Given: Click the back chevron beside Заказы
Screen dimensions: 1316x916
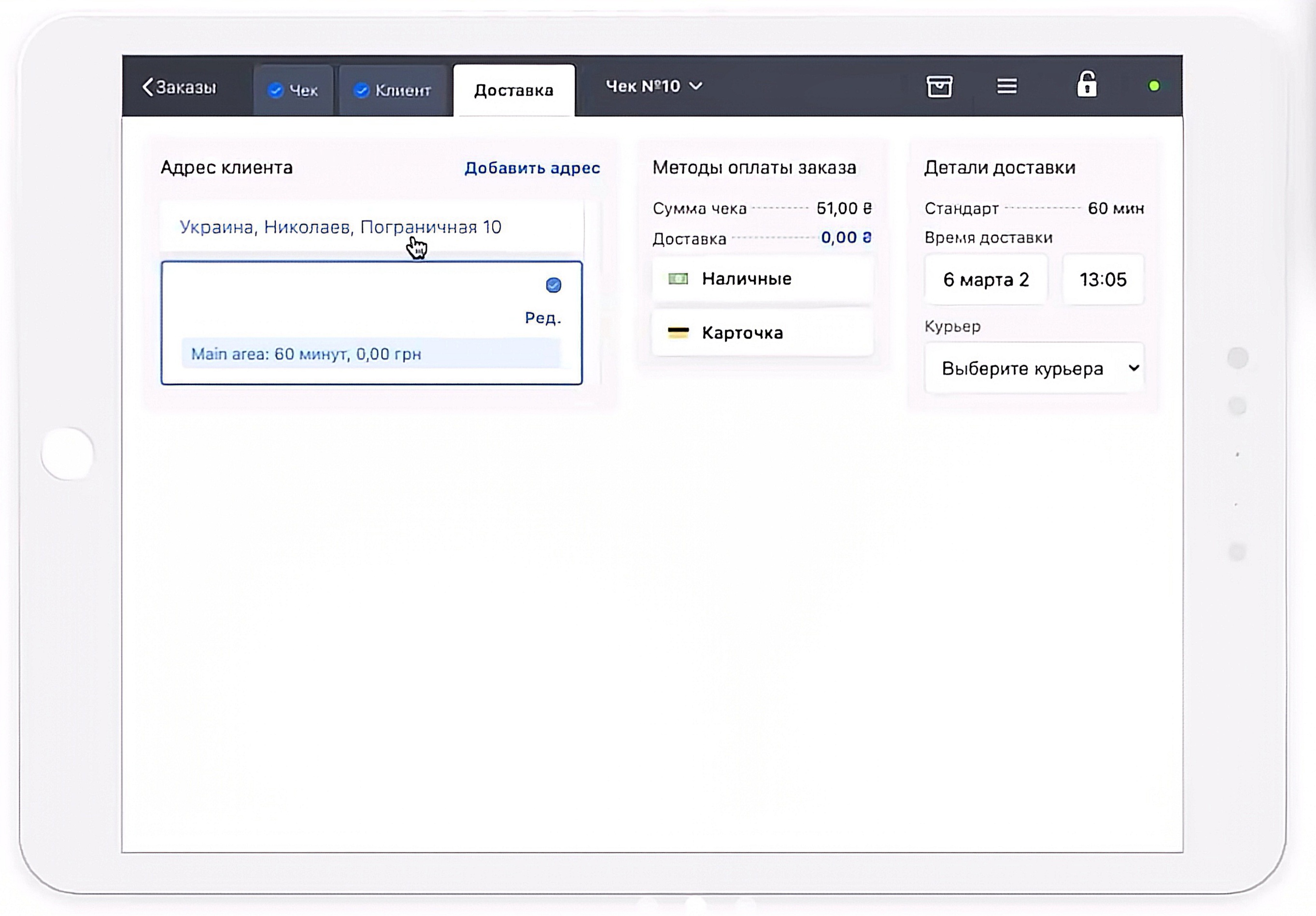Looking at the screenshot, I should tap(147, 87).
